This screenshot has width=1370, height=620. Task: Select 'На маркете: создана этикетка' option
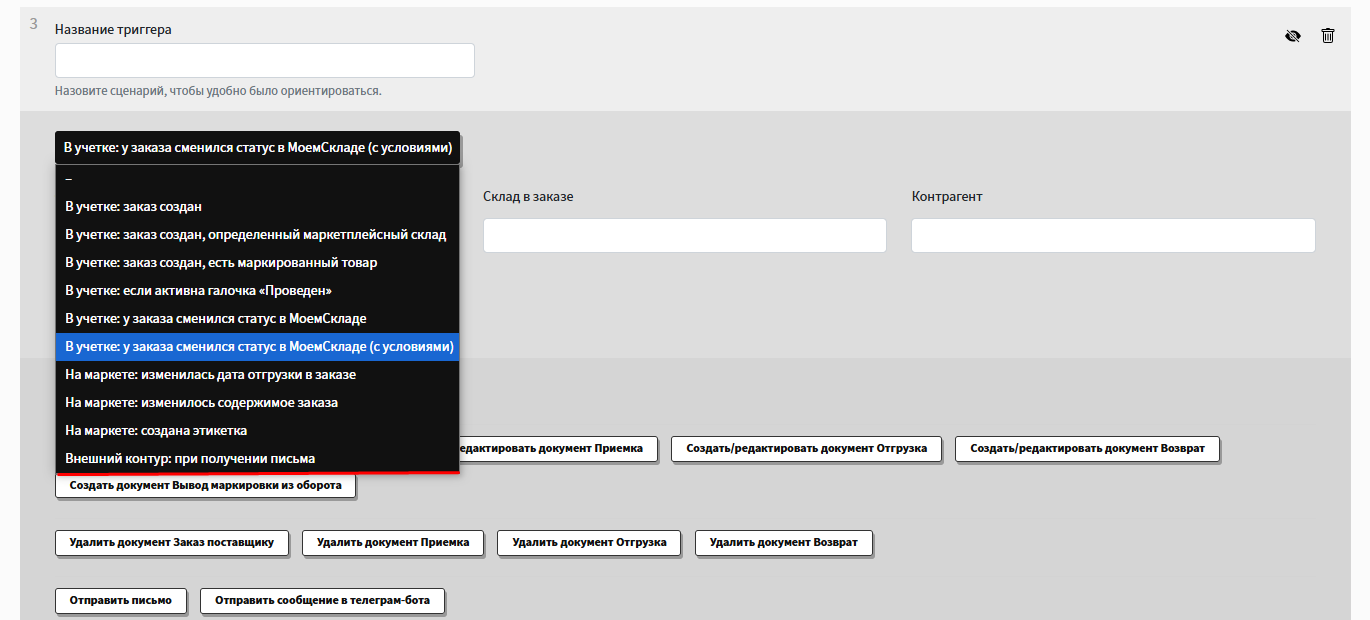258,431
